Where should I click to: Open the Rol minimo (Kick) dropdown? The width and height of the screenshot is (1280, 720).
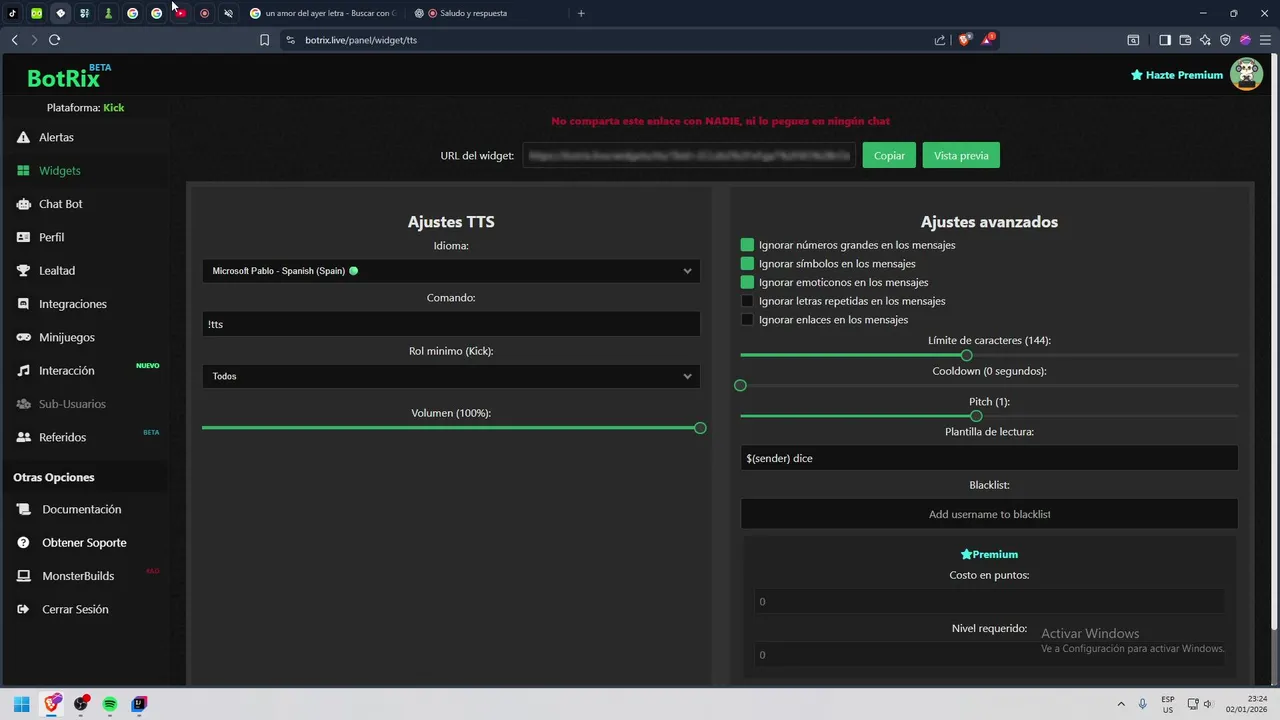[x=451, y=376]
